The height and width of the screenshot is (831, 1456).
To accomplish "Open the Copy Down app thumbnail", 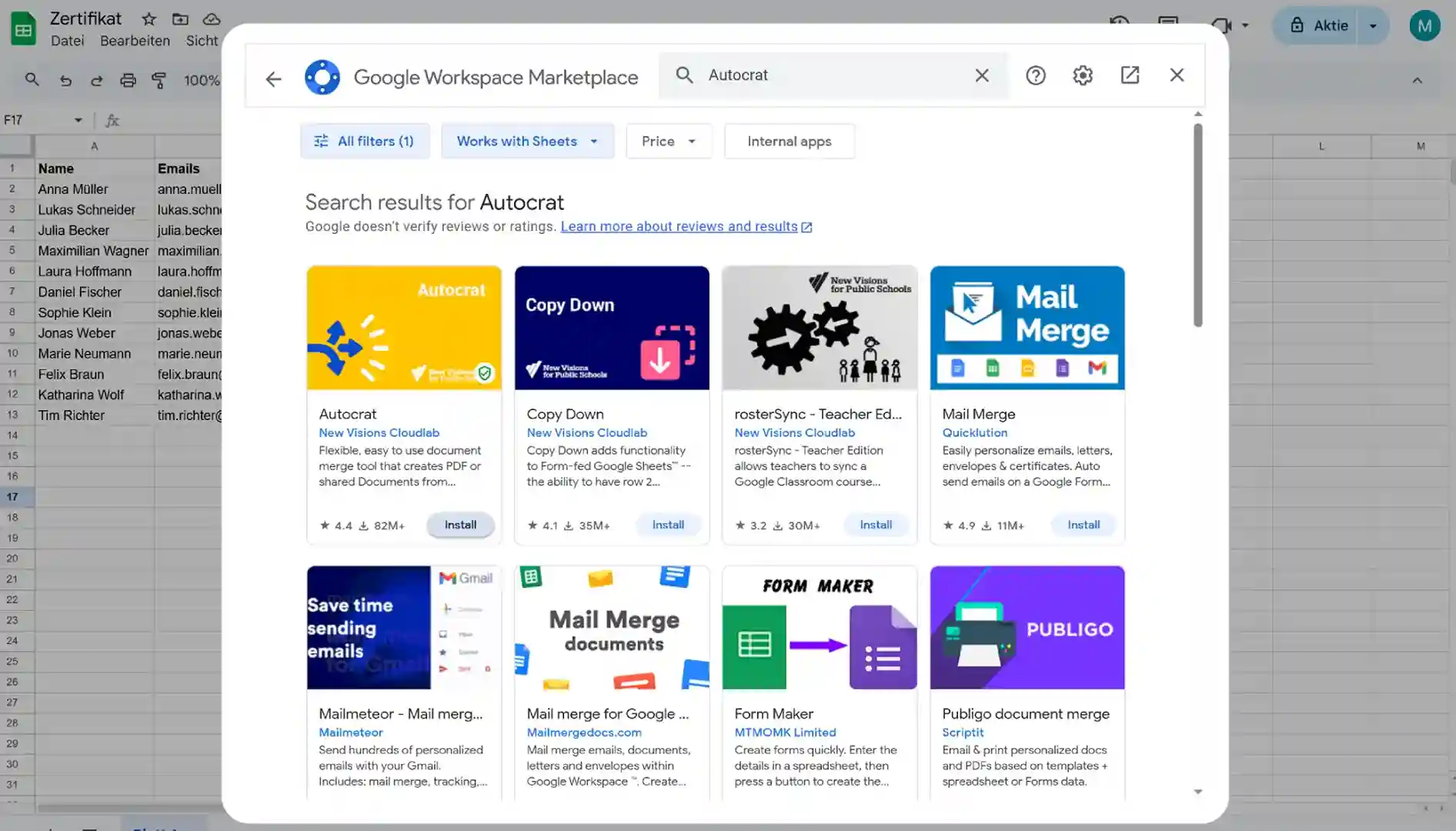I will (x=612, y=328).
